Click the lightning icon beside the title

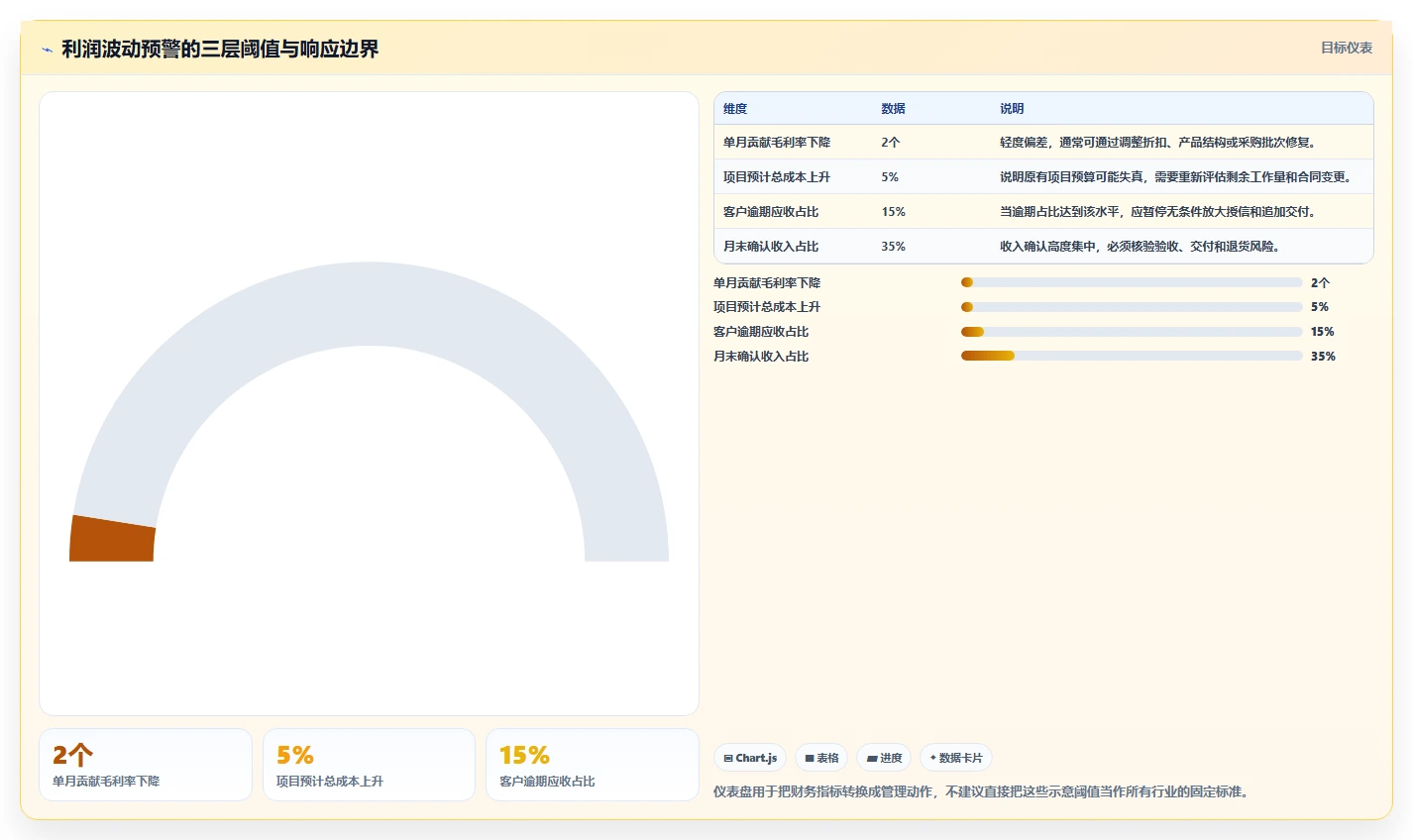(x=47, y=50)
